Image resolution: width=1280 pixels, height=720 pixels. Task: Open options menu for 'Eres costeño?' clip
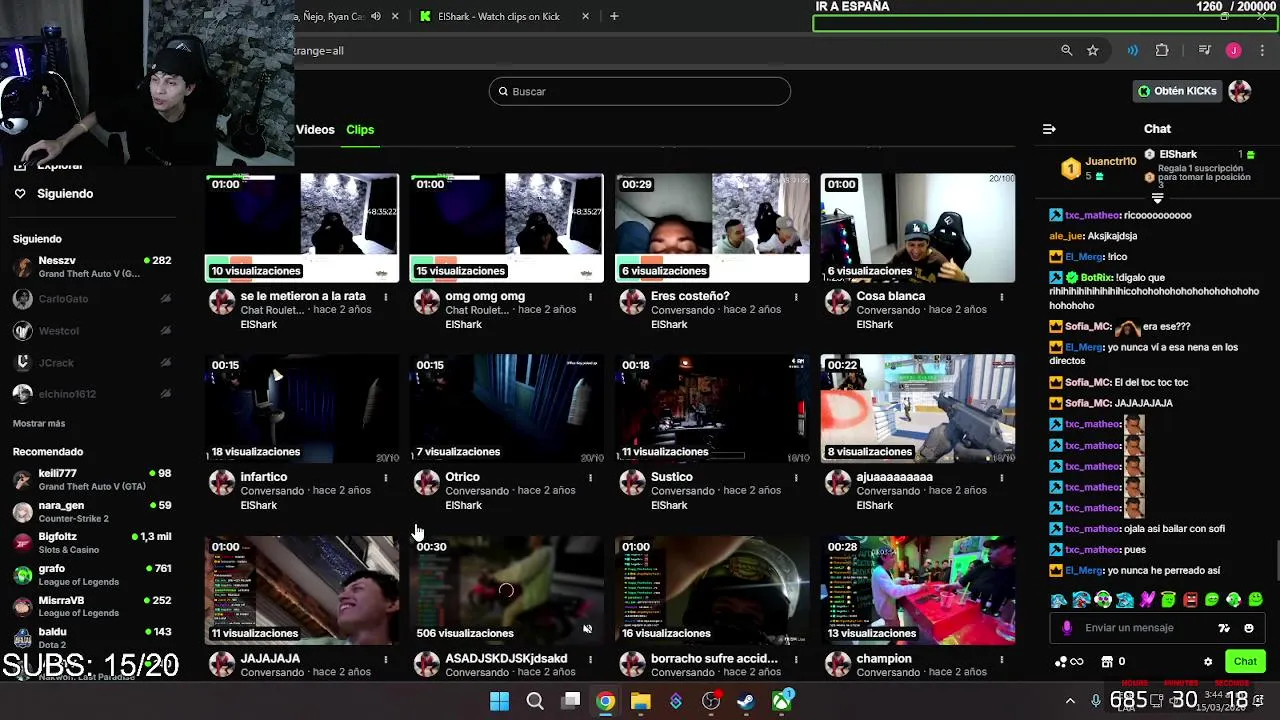pyautogui.click(x=796, y=297)
